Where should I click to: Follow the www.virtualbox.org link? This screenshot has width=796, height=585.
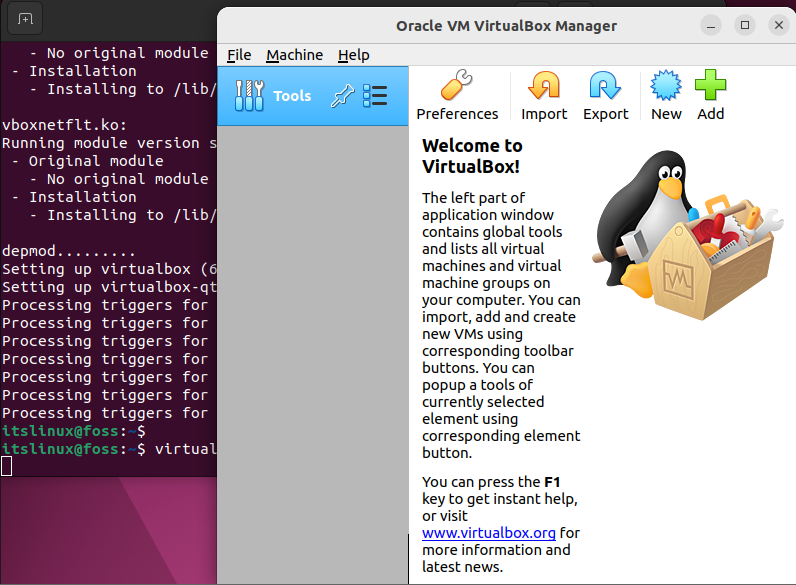point(489,533)
